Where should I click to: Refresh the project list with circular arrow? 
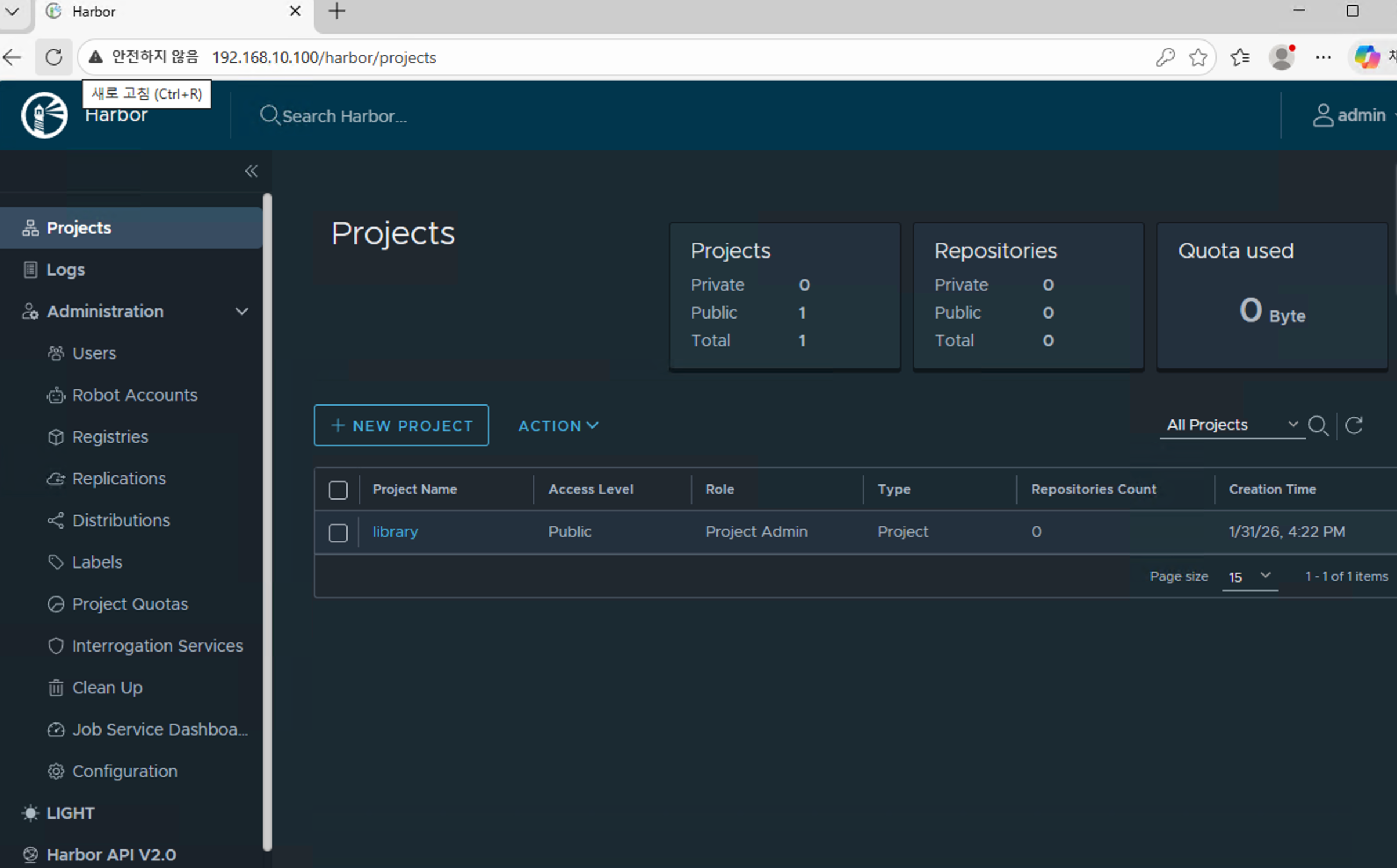(1354, 425)
